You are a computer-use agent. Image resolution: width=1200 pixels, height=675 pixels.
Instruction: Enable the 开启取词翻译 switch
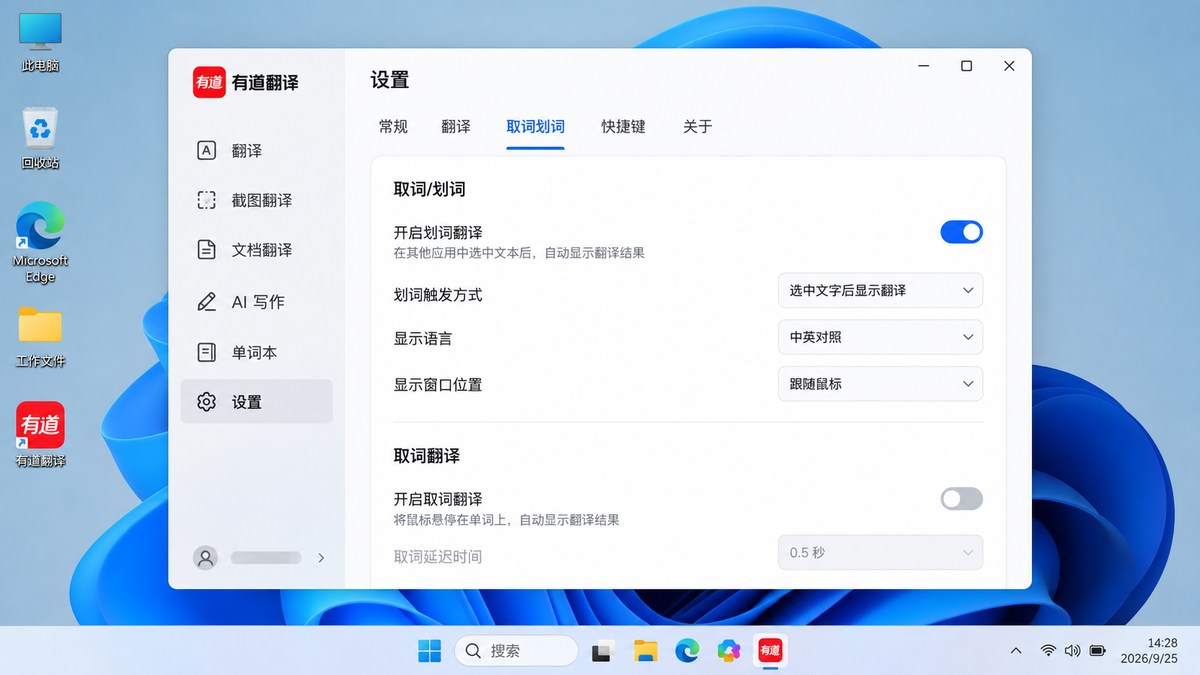pos(961,498)
